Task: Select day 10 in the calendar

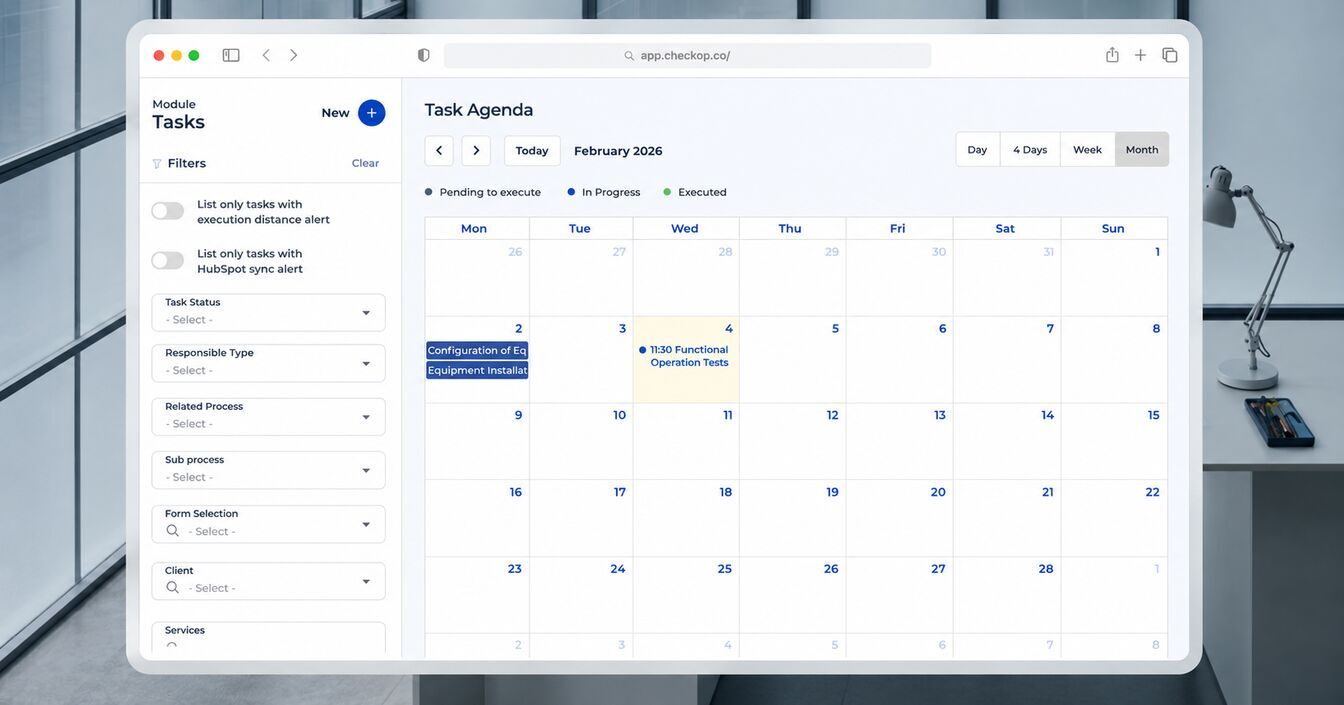Action: pos(620,415)
